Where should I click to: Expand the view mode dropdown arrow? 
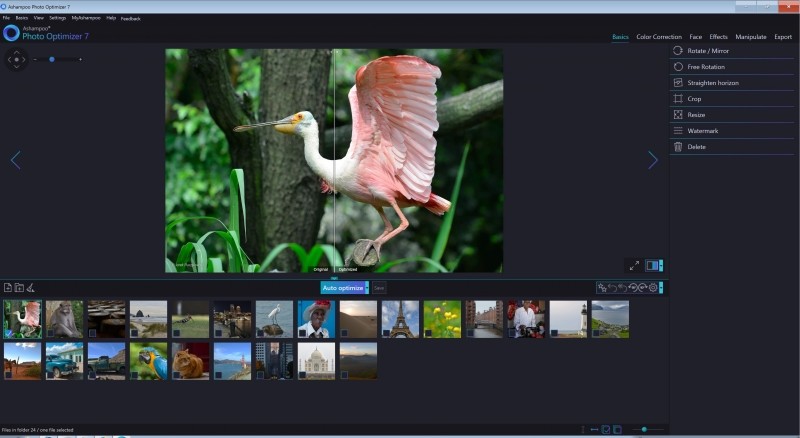click(x=661, y=265)
